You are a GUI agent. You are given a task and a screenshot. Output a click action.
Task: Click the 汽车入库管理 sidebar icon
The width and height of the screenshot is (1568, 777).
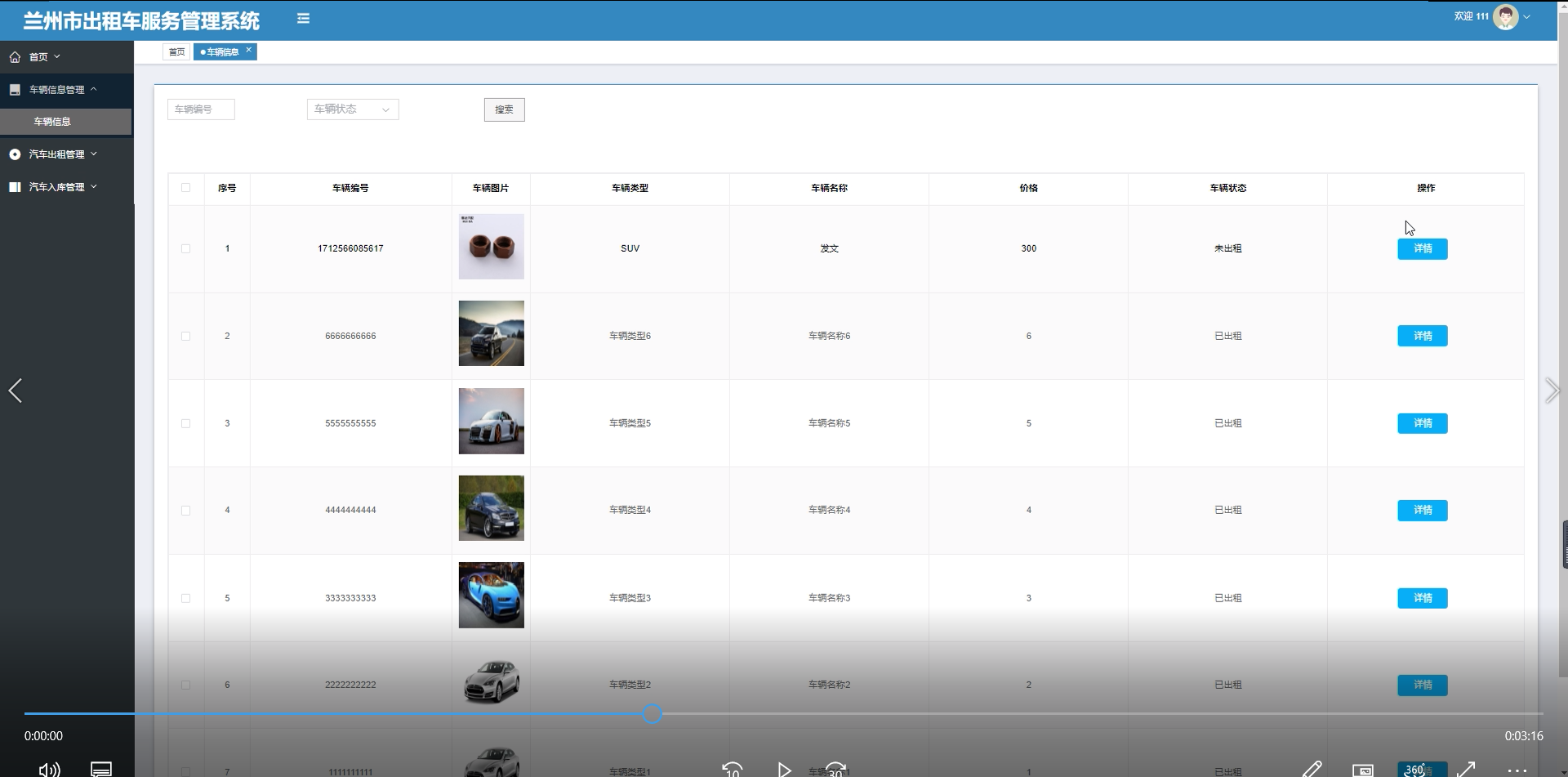(x=15, y=187)
